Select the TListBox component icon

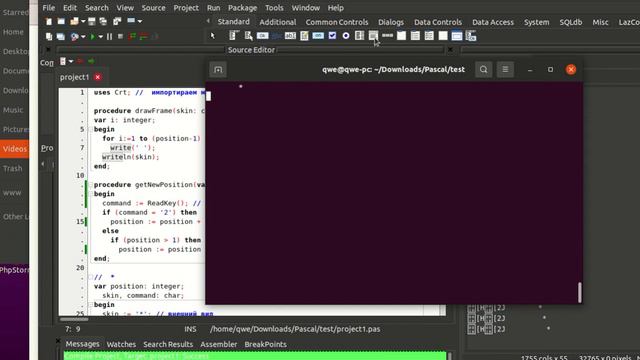coord(360,36)
